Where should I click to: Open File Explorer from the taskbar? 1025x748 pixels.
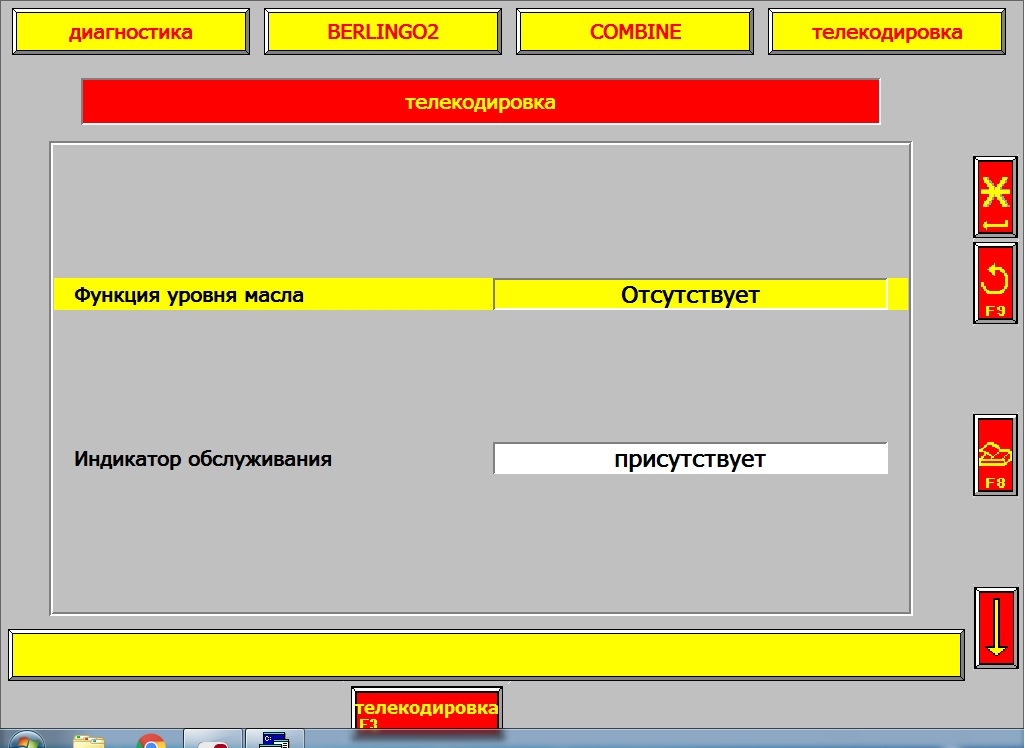(88, 740)
